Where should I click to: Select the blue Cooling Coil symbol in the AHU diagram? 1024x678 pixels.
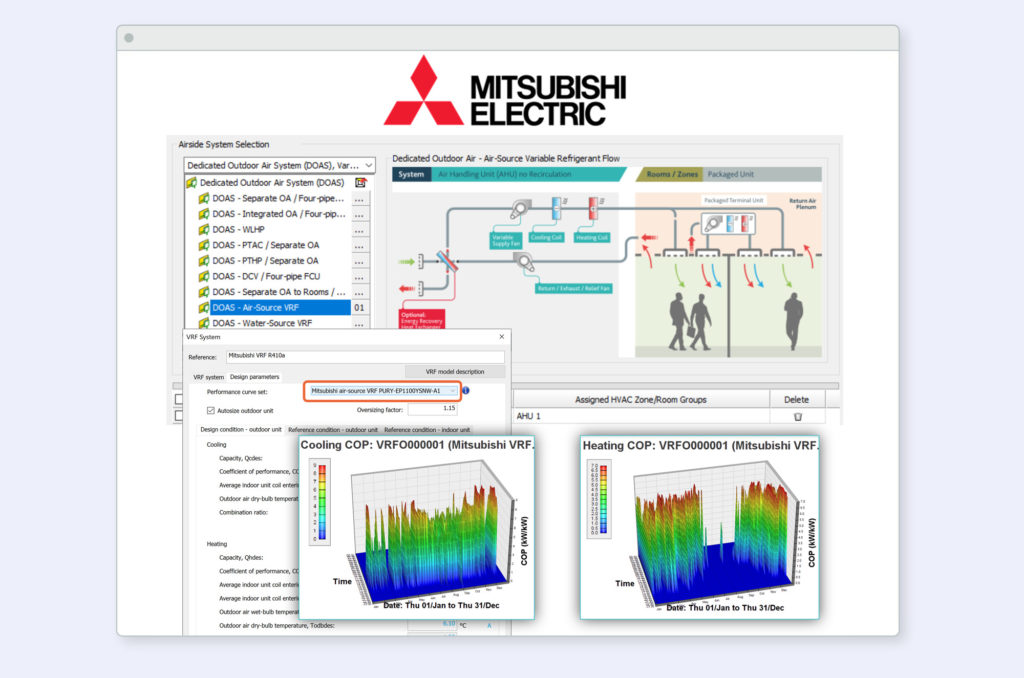pyautogui.click(x=556, y=209)
